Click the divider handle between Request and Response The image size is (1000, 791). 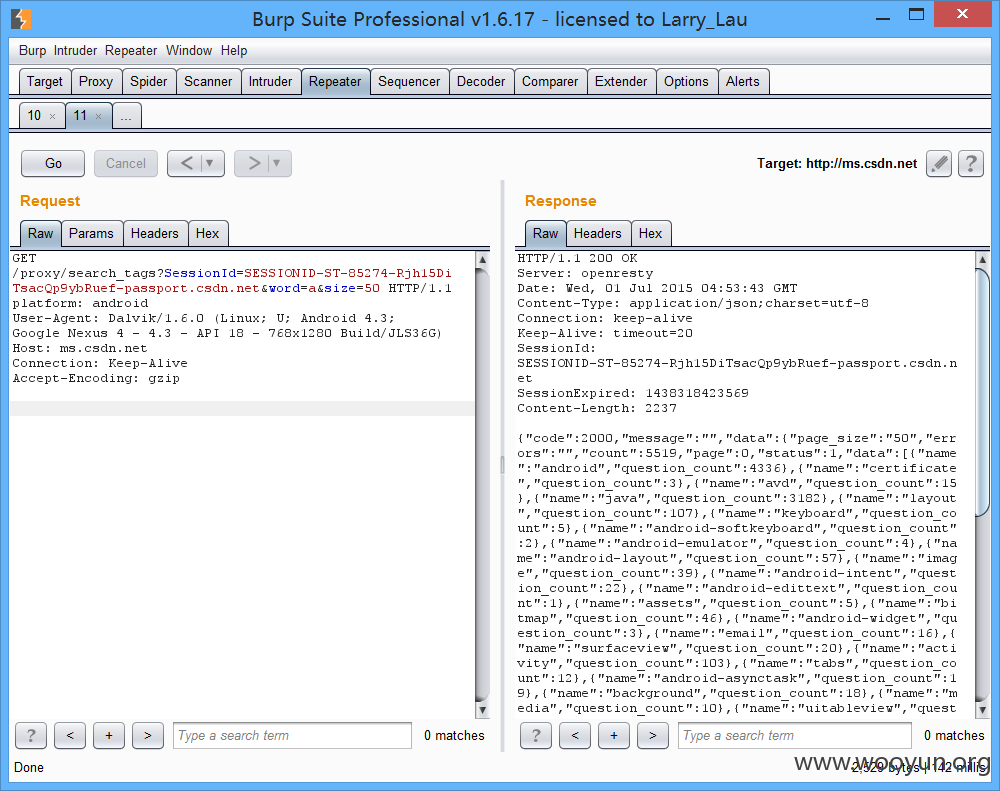503,464
